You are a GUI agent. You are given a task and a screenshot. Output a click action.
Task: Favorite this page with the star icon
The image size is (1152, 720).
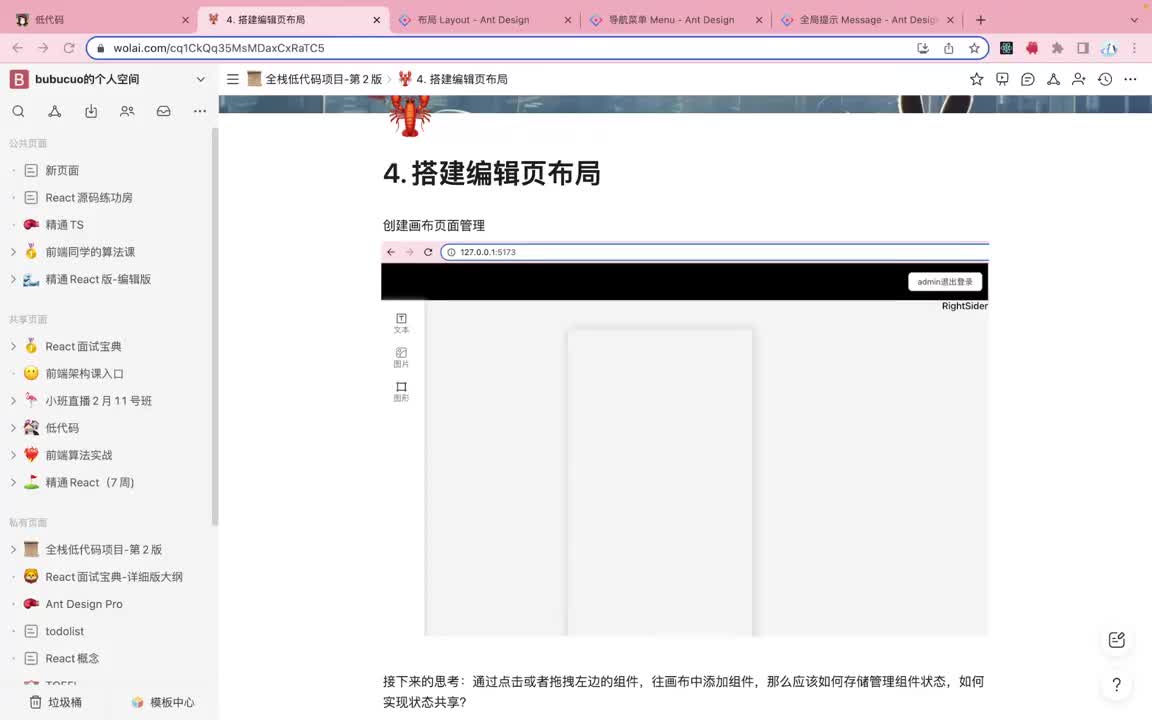pos(976,79)
